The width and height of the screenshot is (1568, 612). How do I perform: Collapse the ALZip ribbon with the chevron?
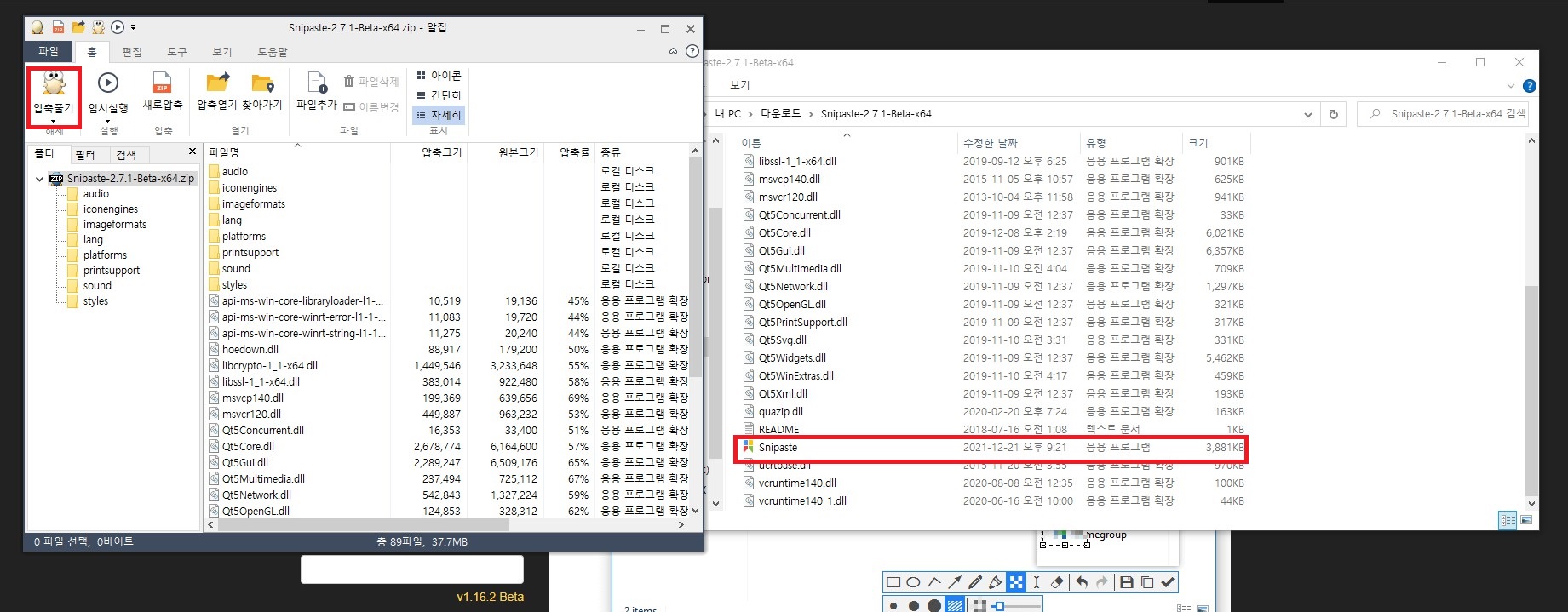click(673, 51)
